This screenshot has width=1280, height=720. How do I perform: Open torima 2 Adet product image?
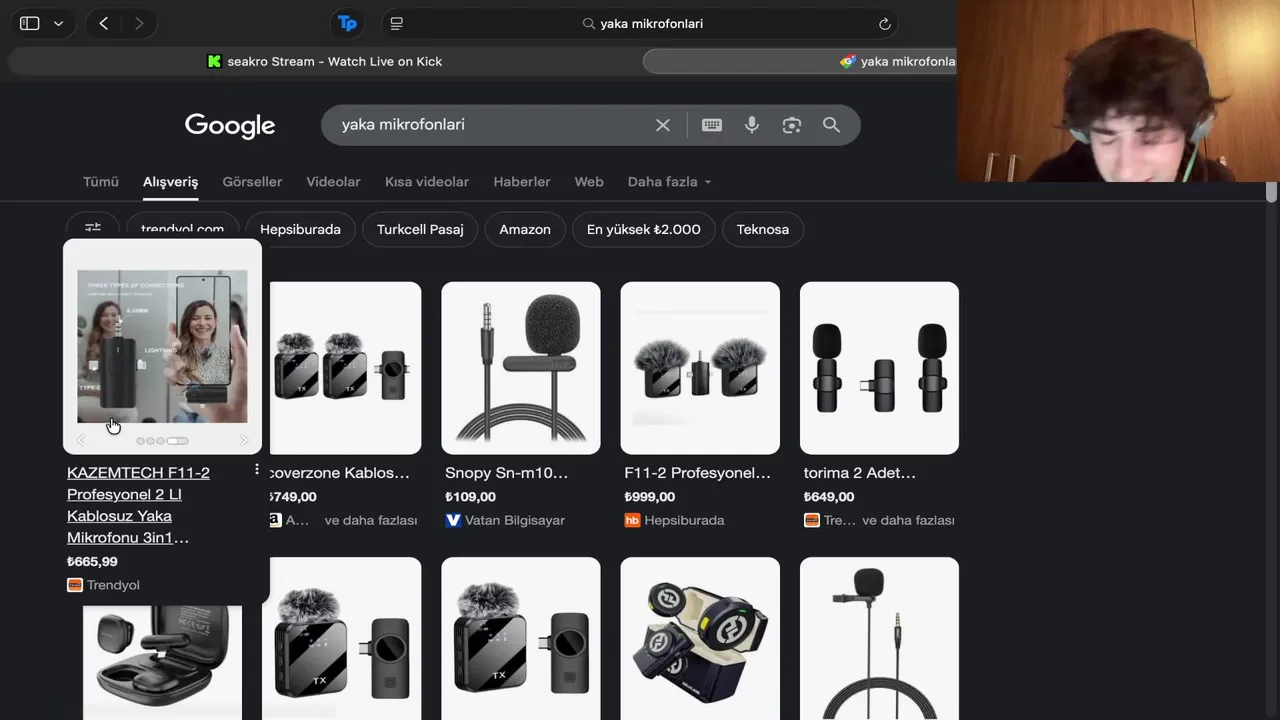point(879,368)
